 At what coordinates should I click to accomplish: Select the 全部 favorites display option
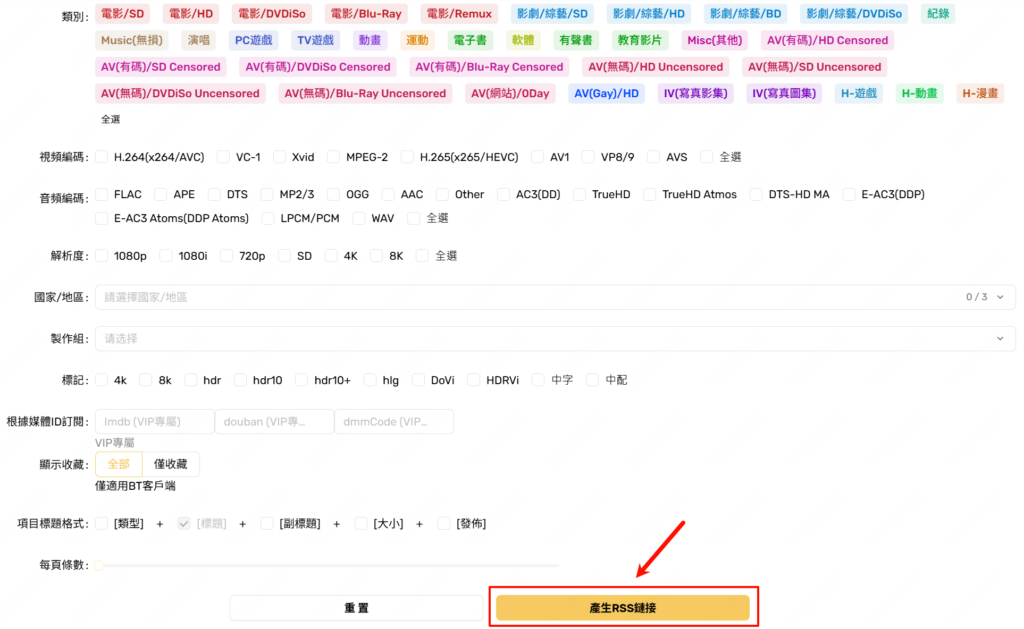118,464
